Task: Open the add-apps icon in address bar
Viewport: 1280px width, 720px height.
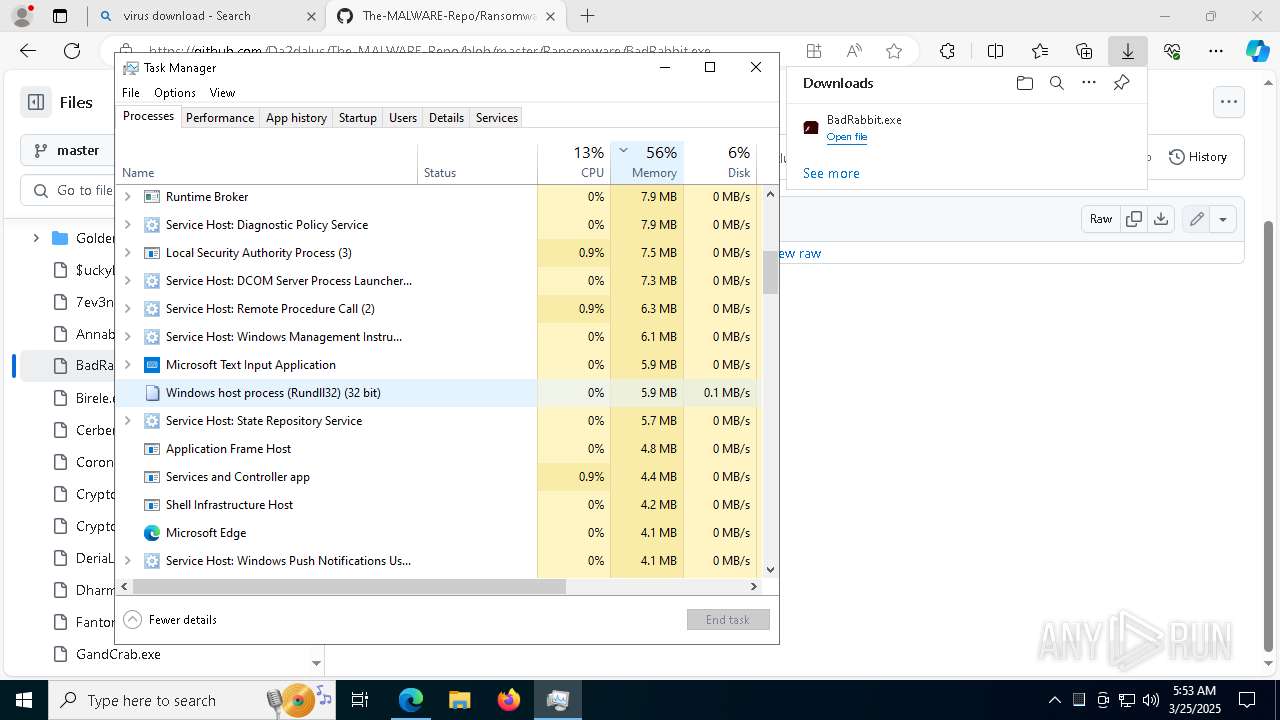Action: 814,51
